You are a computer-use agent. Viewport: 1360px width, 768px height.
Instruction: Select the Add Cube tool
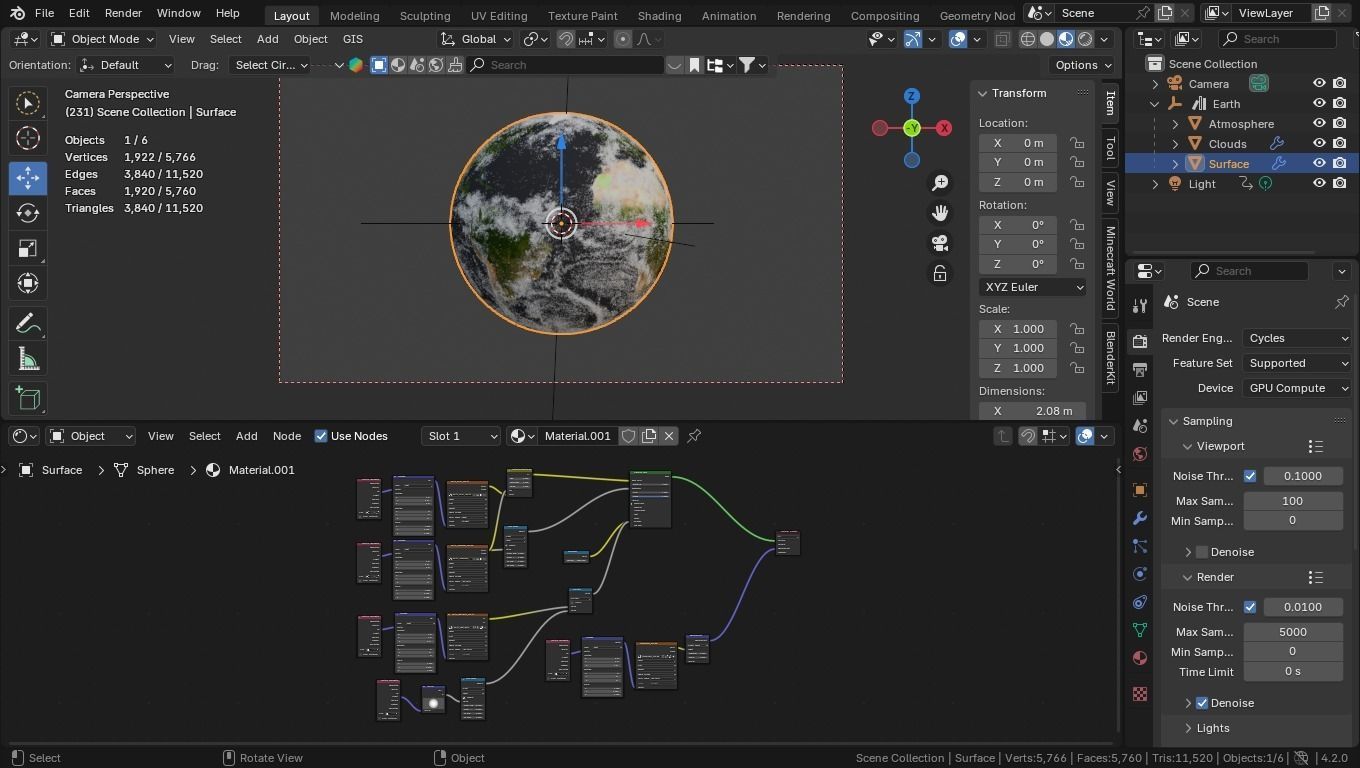pos(28,399)
